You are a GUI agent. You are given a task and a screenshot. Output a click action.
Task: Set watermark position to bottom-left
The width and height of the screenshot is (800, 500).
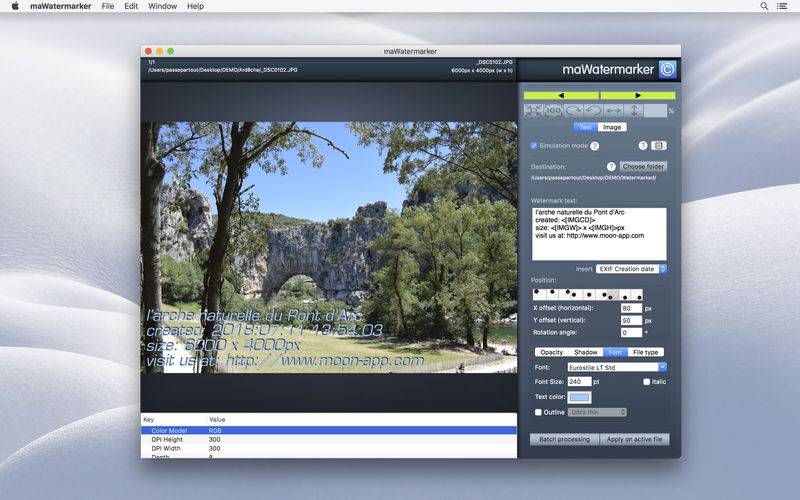613,294
